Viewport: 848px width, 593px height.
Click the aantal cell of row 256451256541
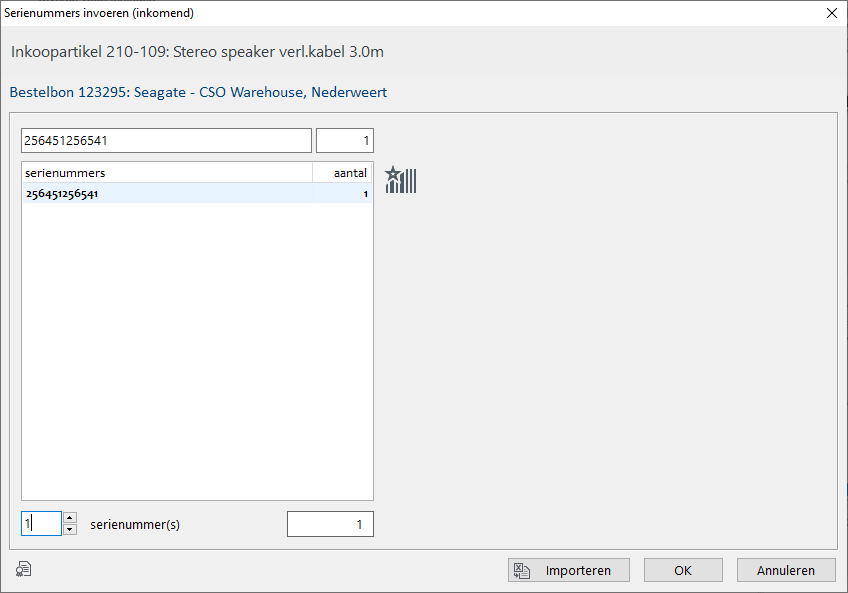[x=343, y=194]
